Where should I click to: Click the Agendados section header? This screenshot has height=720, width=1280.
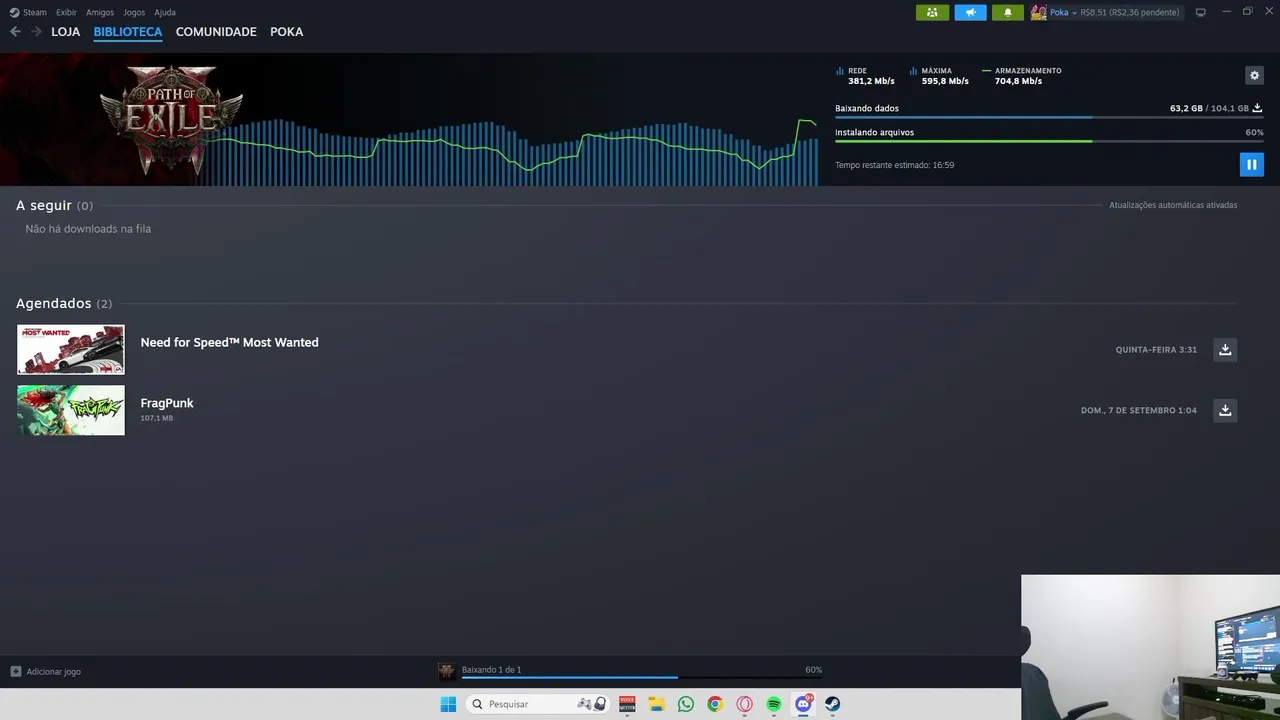tap(64, 303)
